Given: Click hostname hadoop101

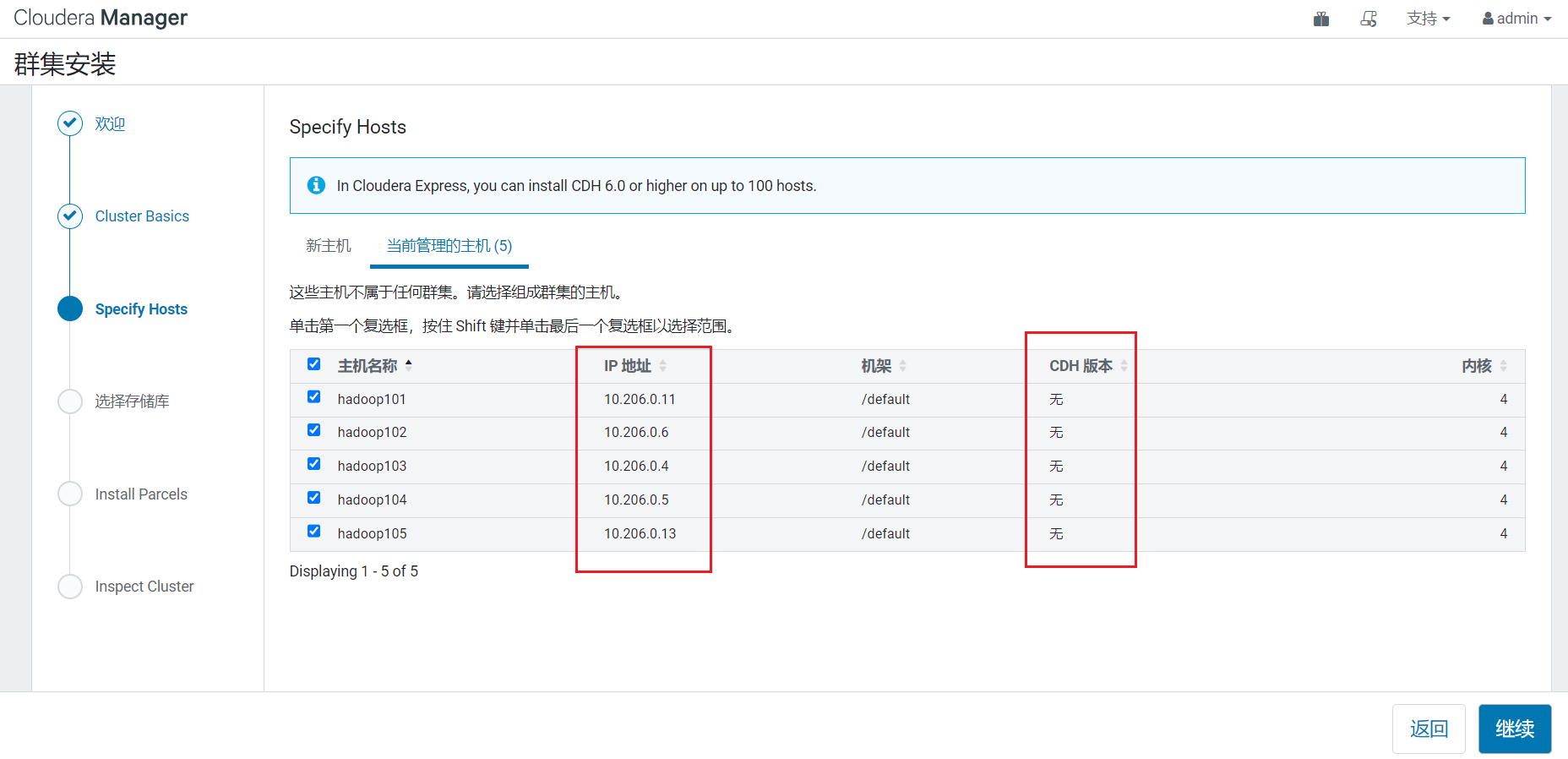Looking at the screenshot, I should pos(372,399).
